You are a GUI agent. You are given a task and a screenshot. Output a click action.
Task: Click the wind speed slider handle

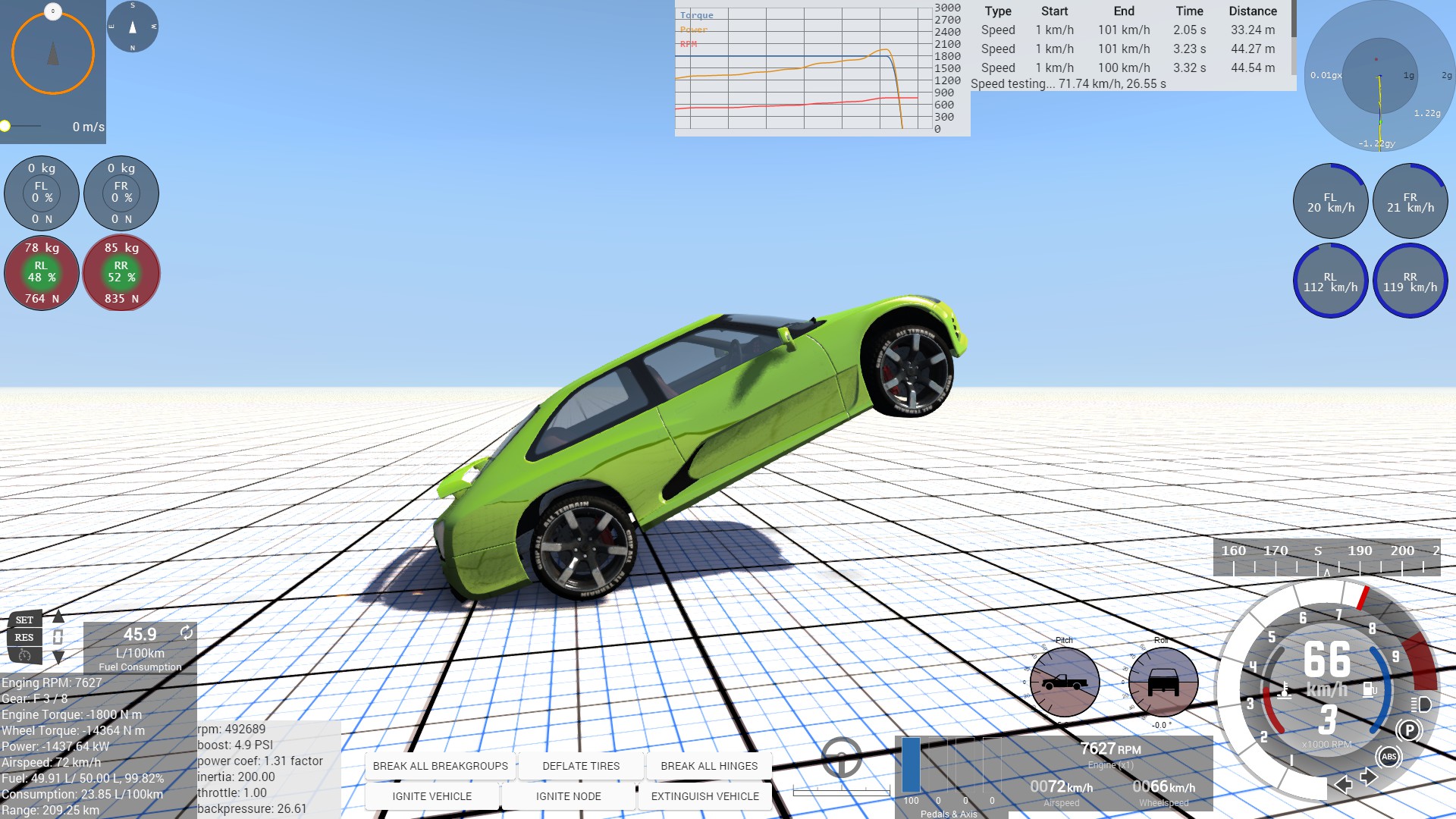(x=5, y=126)
